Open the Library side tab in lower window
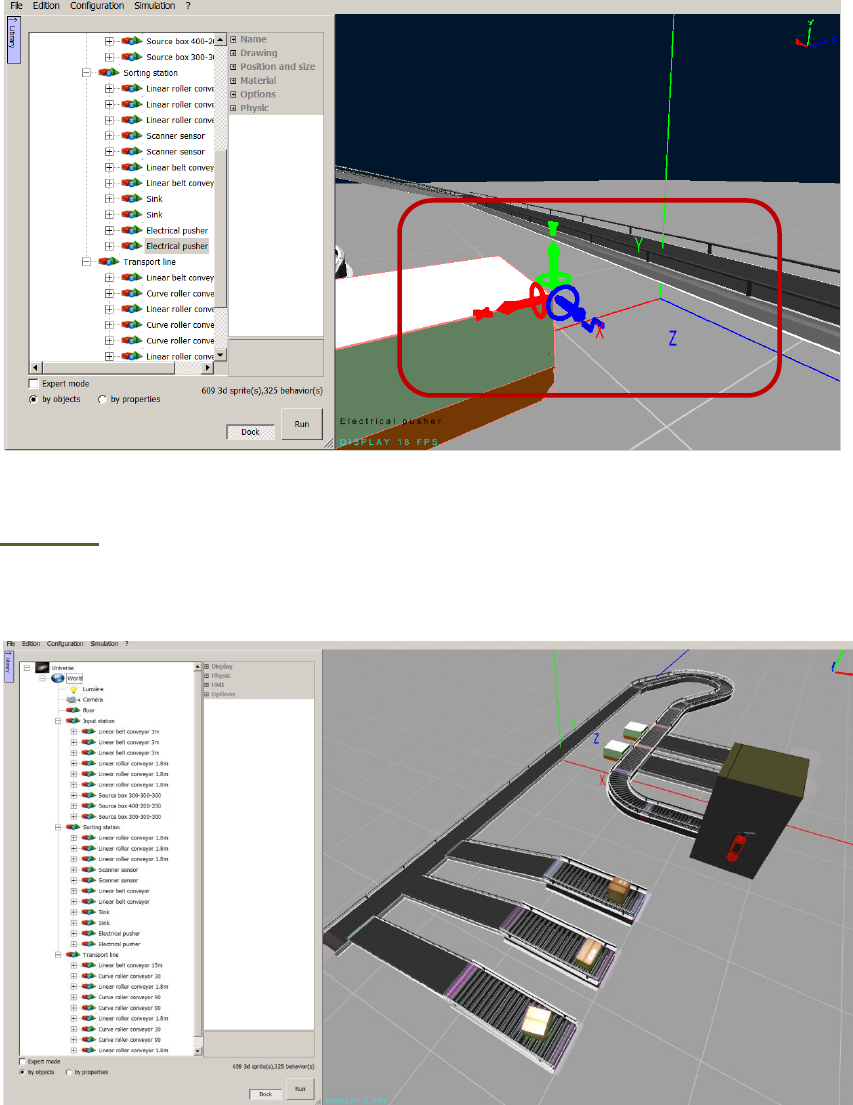 tap(8, 666)
